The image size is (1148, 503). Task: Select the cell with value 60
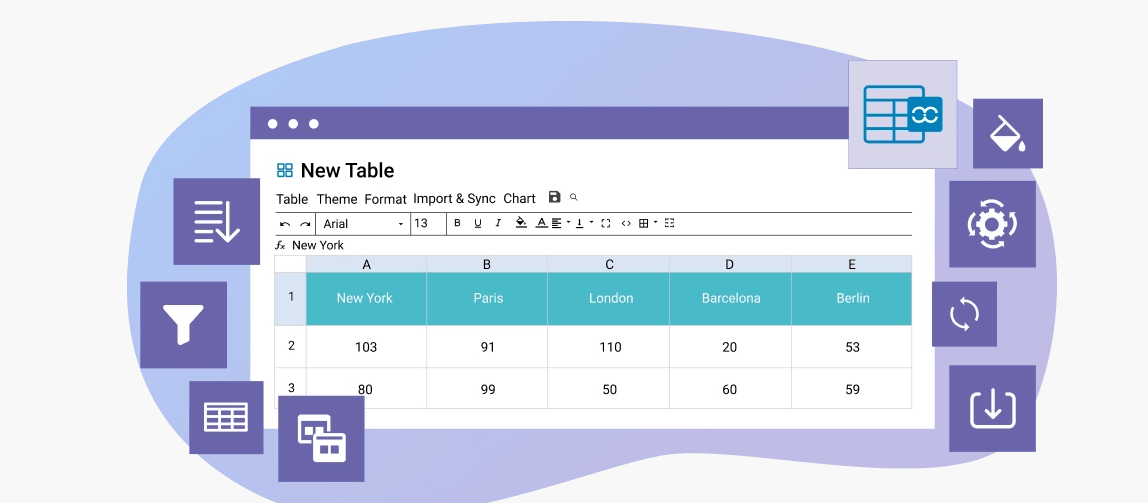(730, 389)
